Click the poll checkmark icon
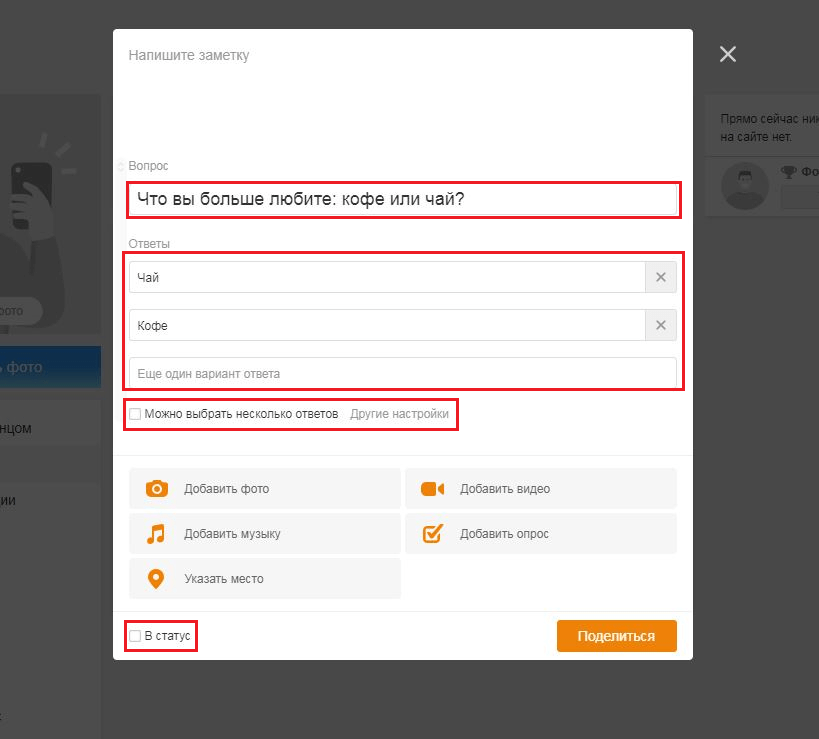 432,534
